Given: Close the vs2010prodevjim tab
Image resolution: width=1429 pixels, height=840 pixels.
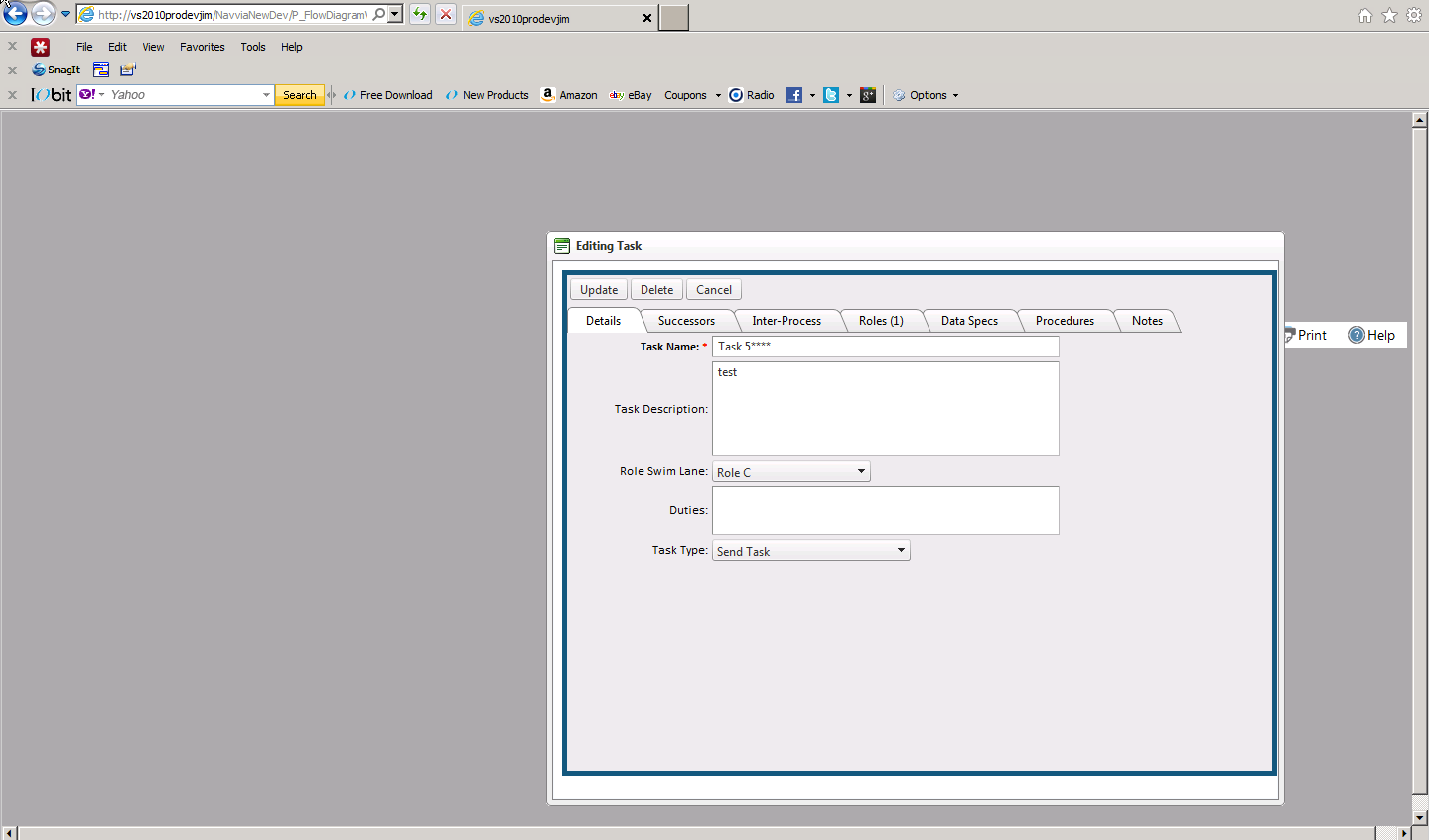Looking at the screenshot, I should click(647, 18).
